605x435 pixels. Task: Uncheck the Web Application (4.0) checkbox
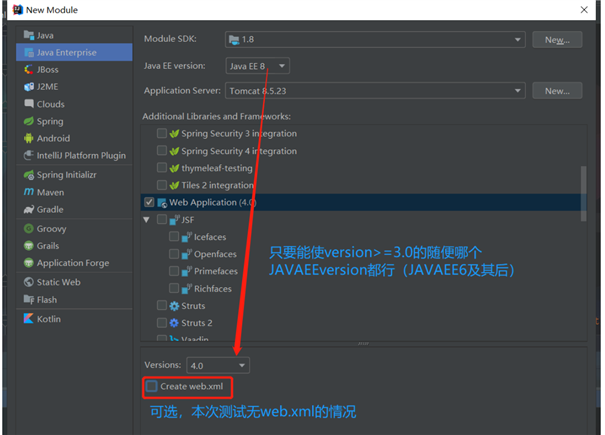click(x=149, y=202)
